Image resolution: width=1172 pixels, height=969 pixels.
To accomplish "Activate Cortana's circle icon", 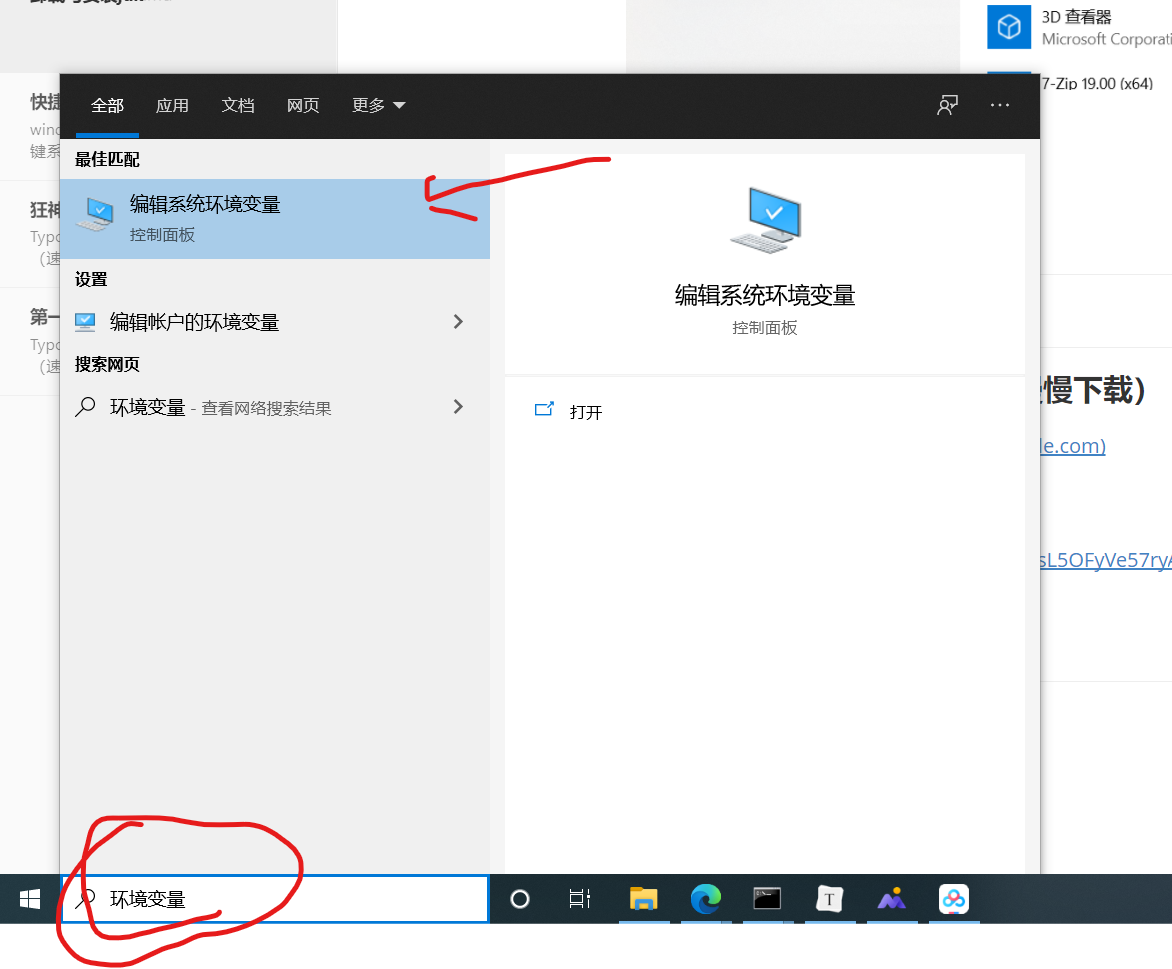I will pyautogui.click(x=520, y=899).
